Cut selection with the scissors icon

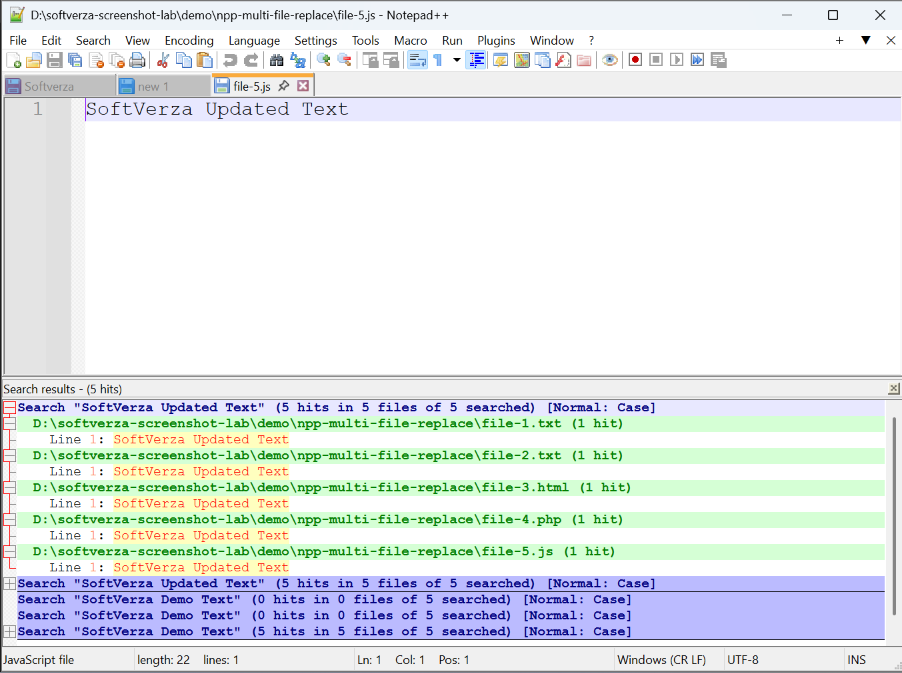click(163, 60)
